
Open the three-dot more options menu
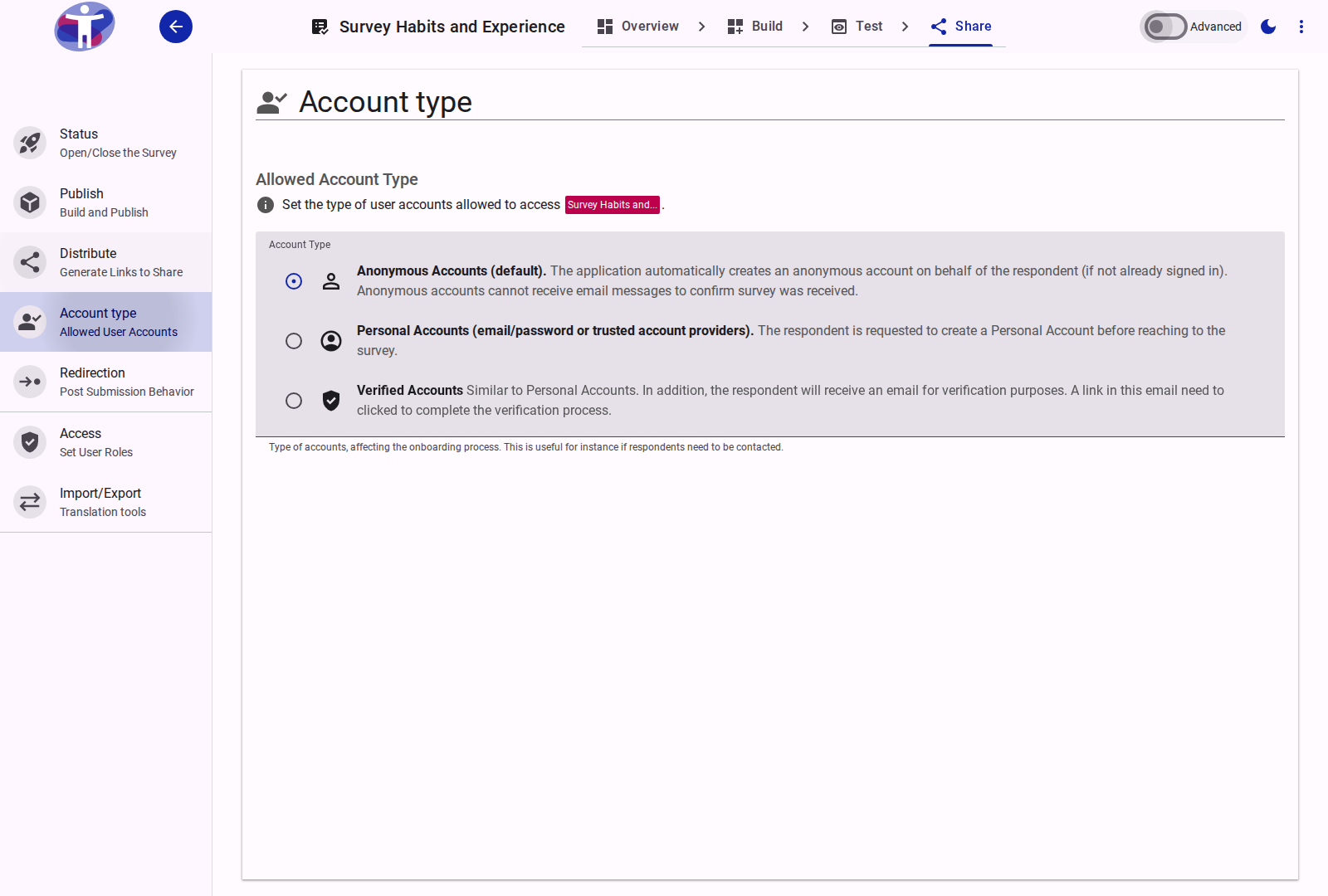1301,27
